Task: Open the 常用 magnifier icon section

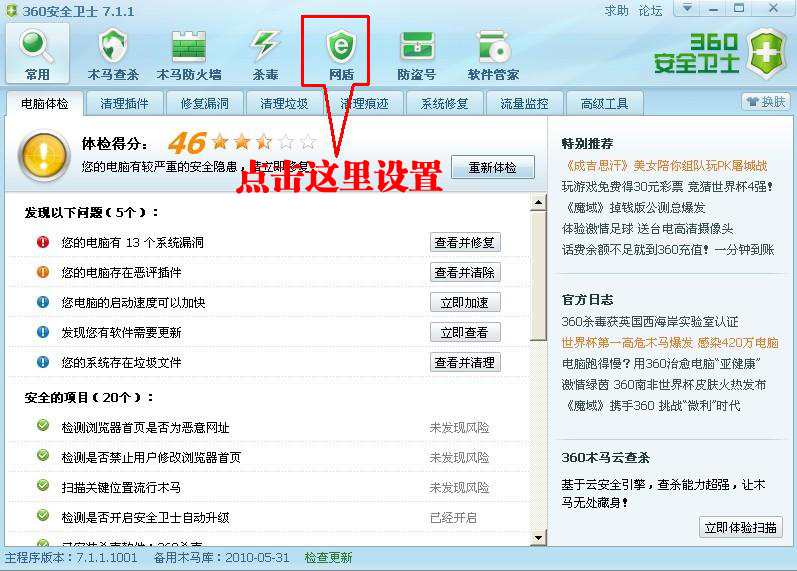Action: click(x=37, y=54)
